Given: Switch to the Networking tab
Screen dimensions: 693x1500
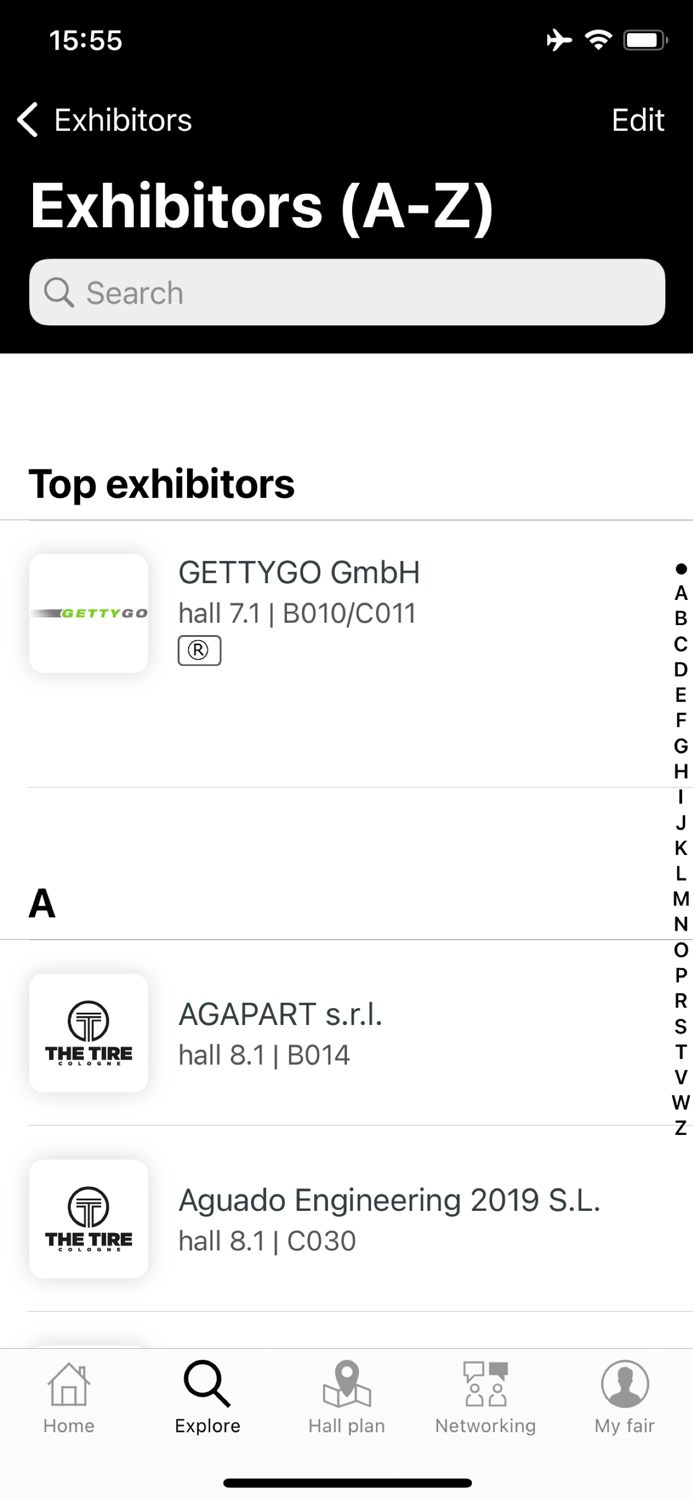Looking at the screenshot, I should point(485,1397).
